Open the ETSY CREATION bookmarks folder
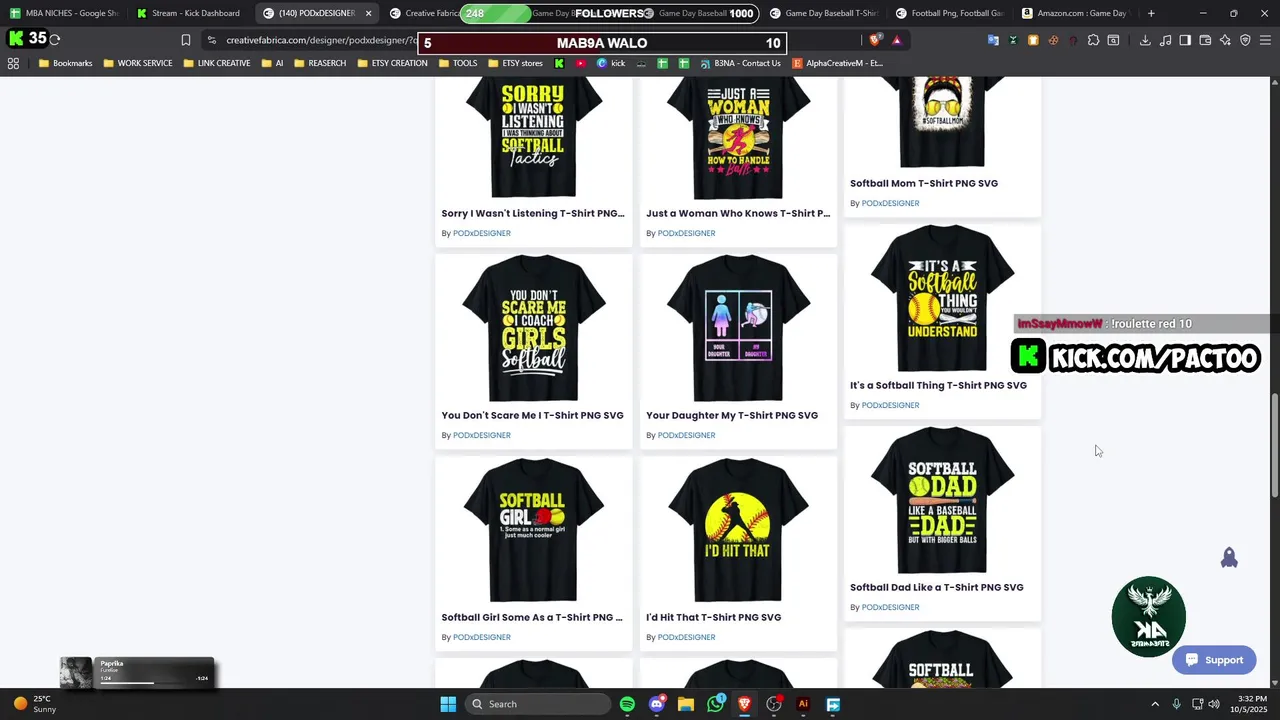This screenshot has height=720, width=1280. [x=392, y=63]
